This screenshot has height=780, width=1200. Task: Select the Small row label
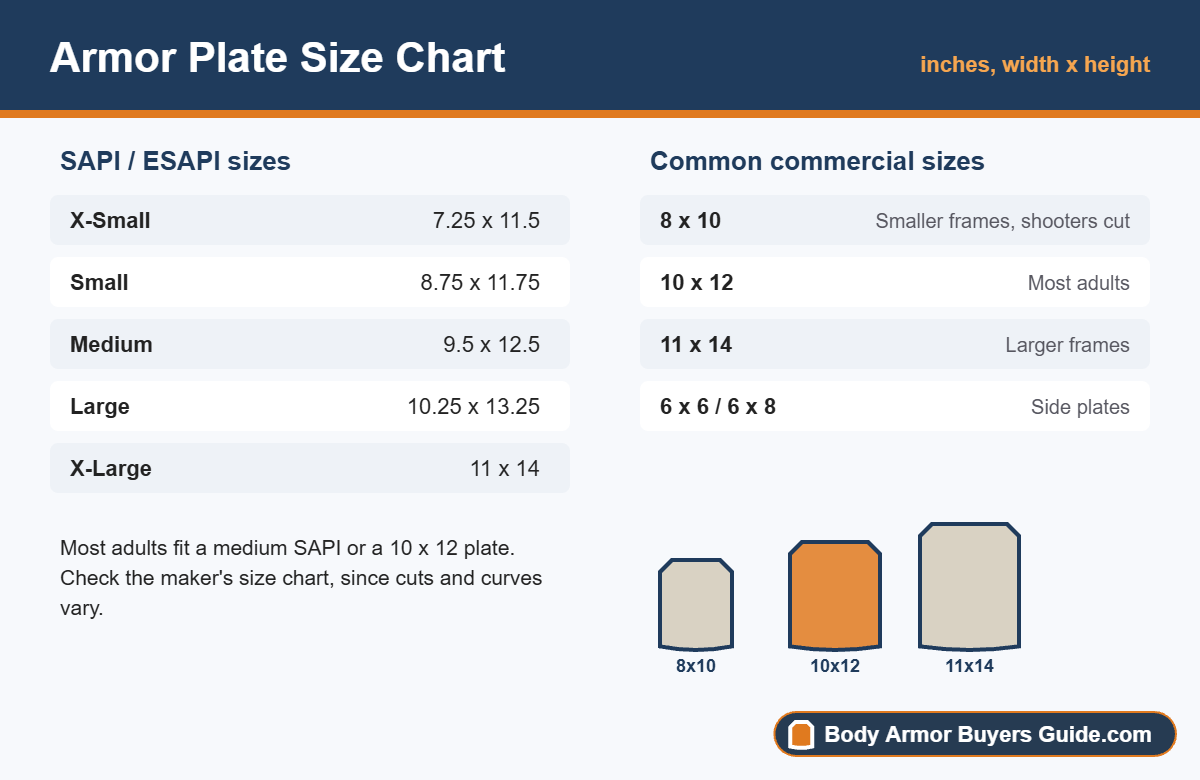(99, 282)
